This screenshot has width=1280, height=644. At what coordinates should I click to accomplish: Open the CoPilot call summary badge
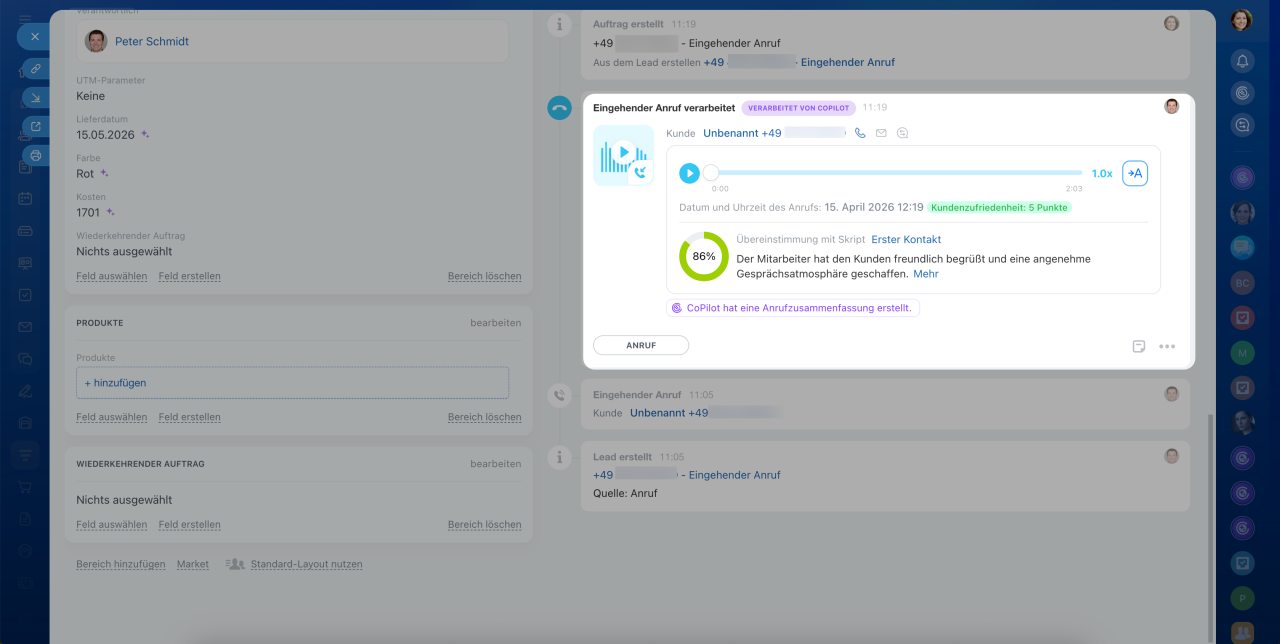[x=792, y=308]
